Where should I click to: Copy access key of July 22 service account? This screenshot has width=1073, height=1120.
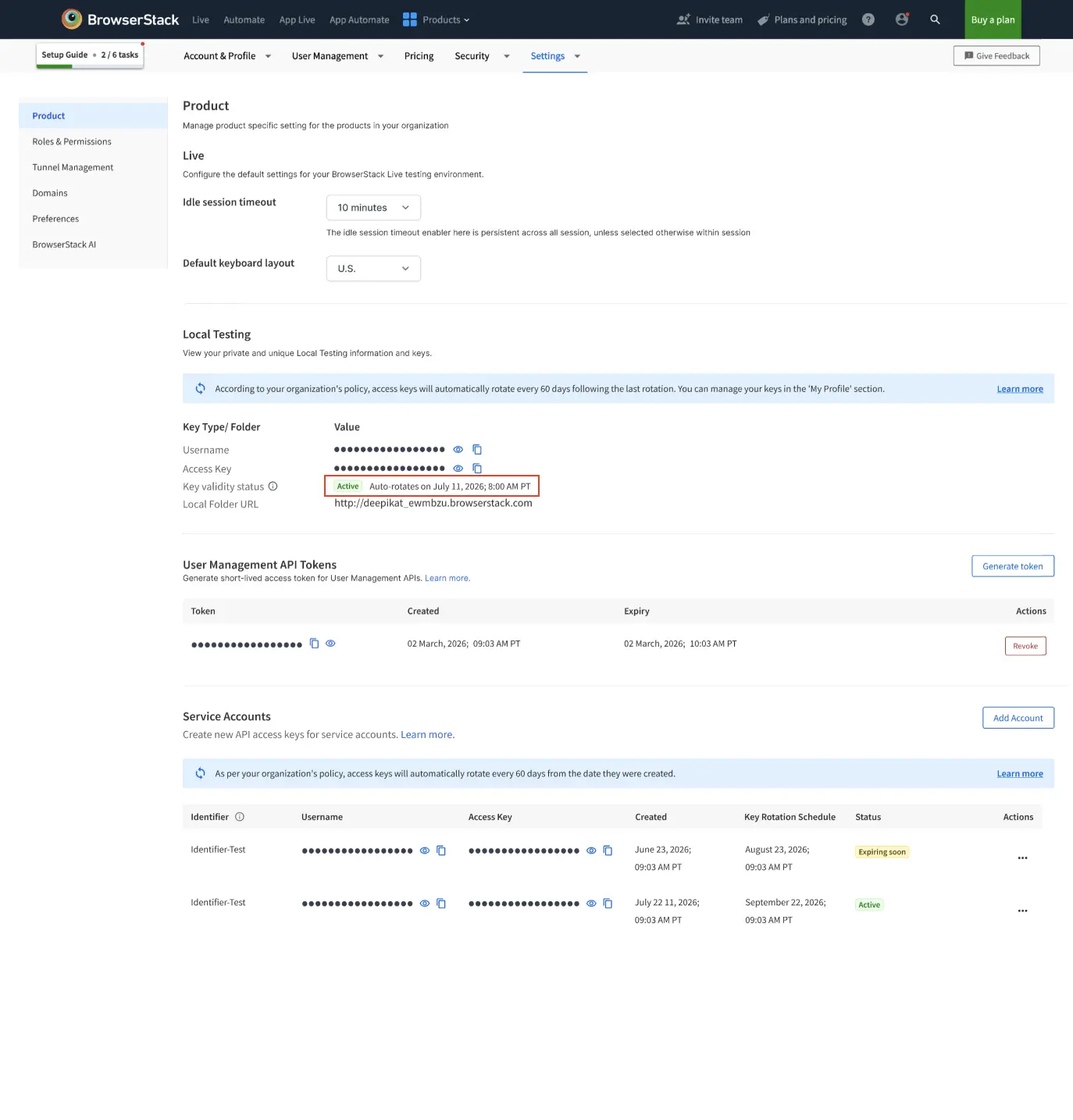(x=608, y=904)
